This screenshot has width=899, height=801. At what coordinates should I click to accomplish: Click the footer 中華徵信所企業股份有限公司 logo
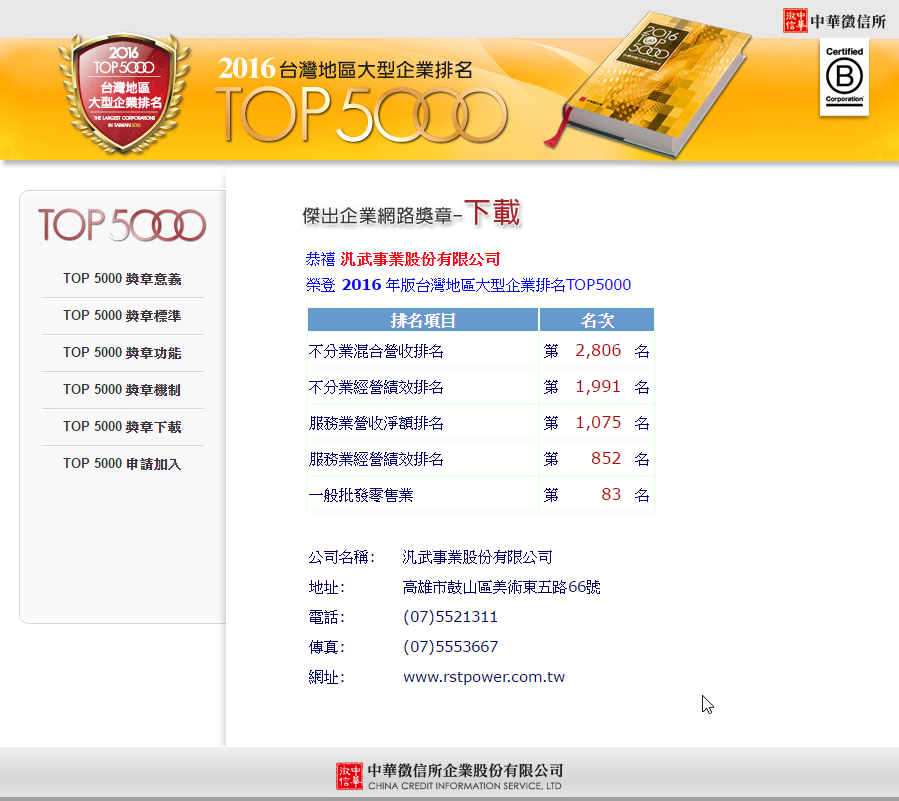[450, 776]
